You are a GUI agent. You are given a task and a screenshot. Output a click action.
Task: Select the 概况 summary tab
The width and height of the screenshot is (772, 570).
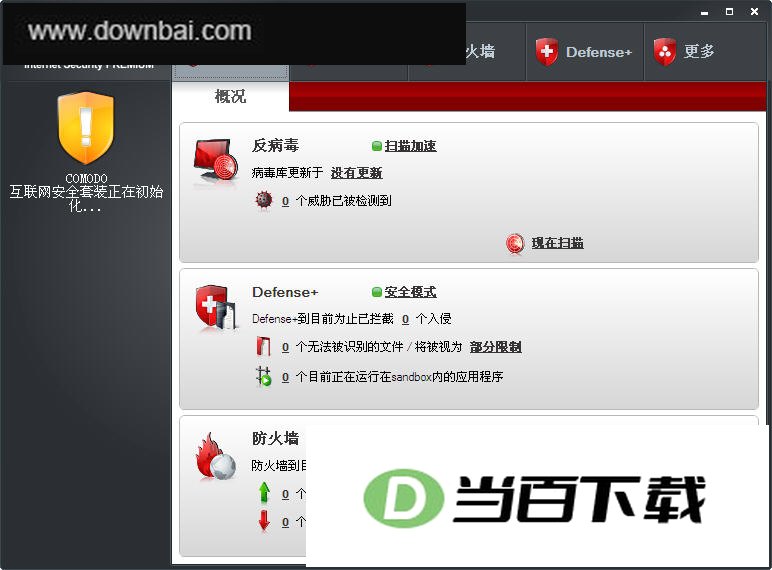coord(230,96)
